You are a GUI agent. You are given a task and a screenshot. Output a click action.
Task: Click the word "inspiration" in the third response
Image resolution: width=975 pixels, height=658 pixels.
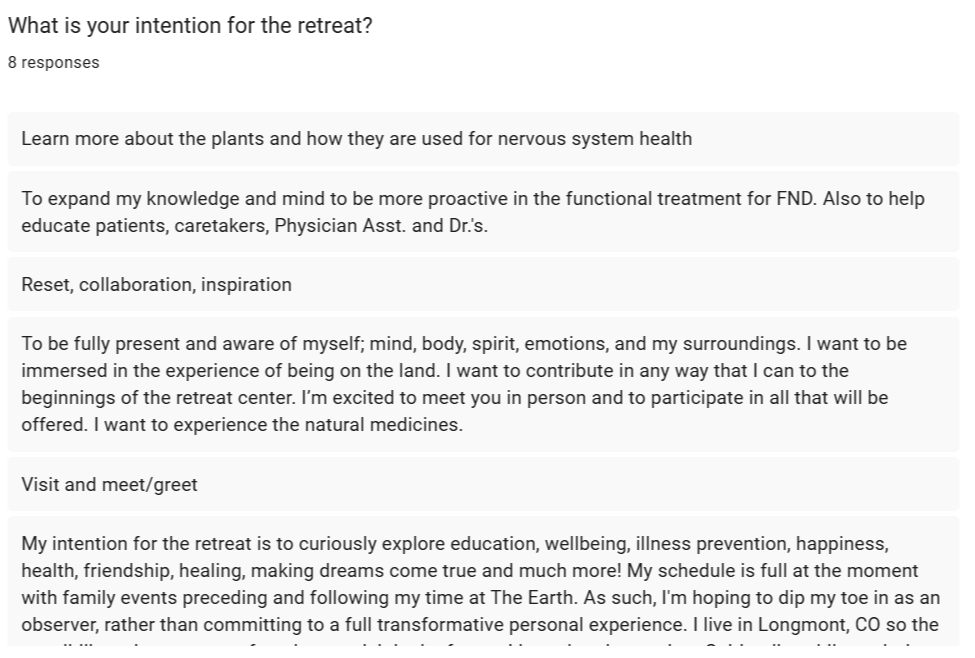(246, 284)
